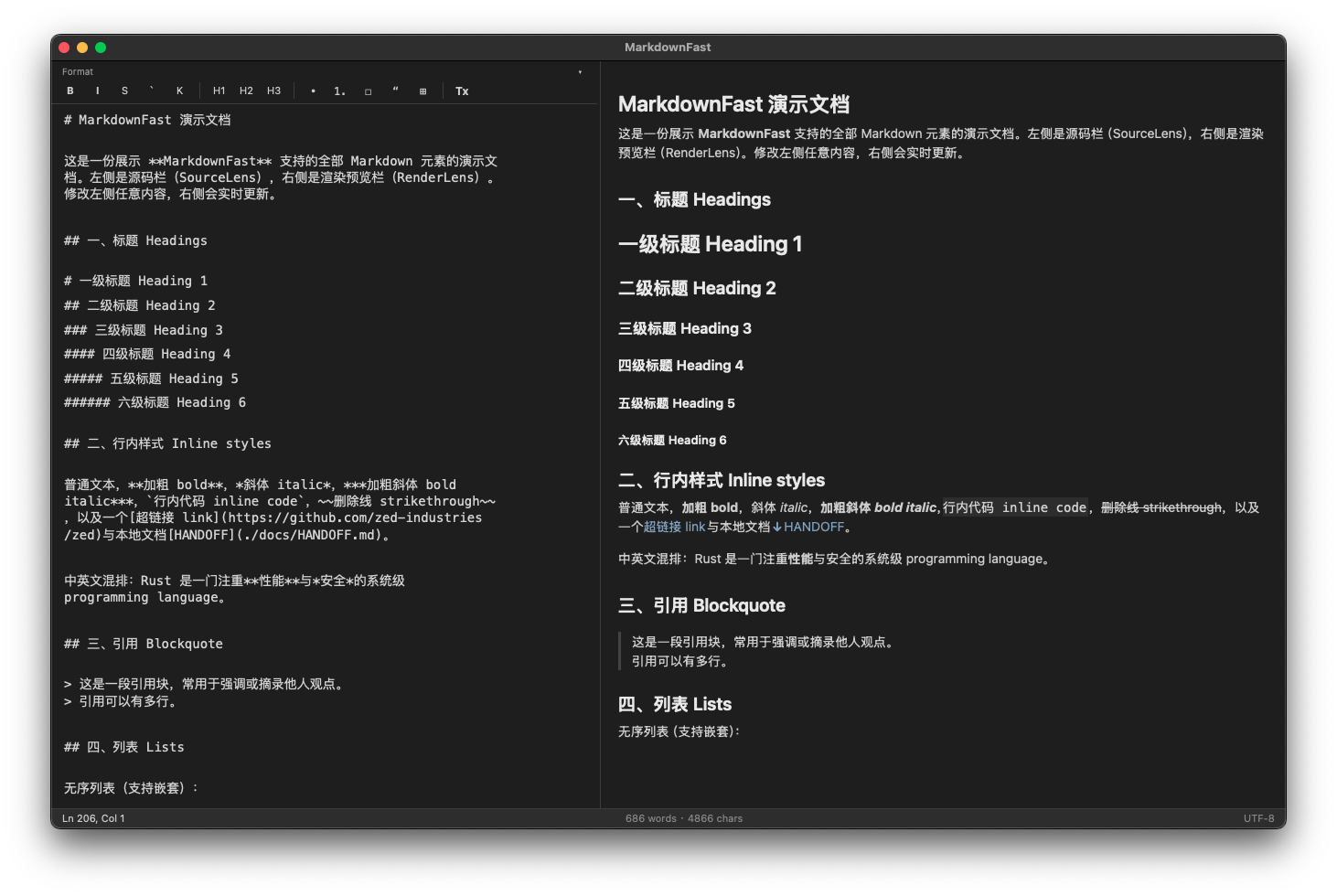
Task: Click the inline code text in preview
Action: (x=1015, y=507)
